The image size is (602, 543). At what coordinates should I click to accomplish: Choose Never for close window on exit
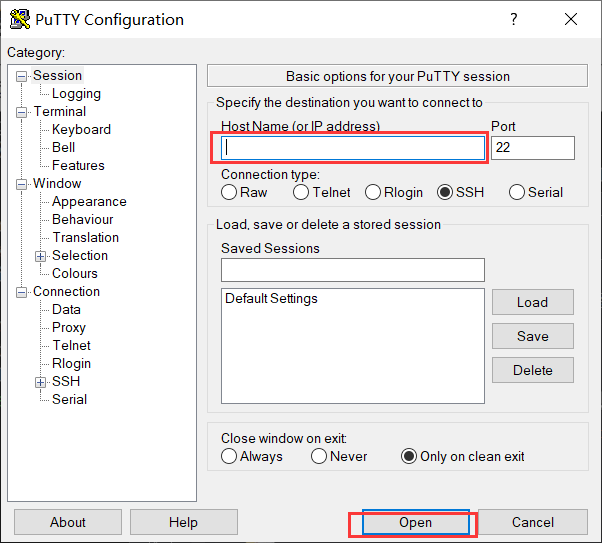point(319,456)
